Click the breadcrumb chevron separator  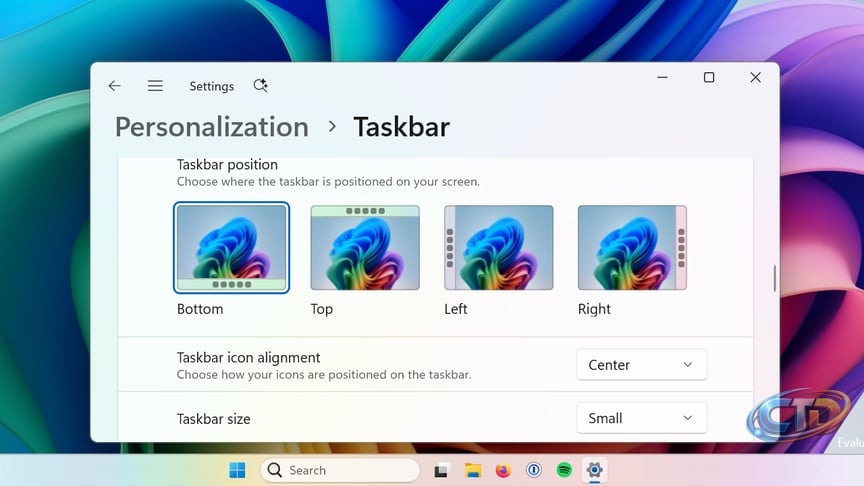pyautogui.click(x=332, y=127)
